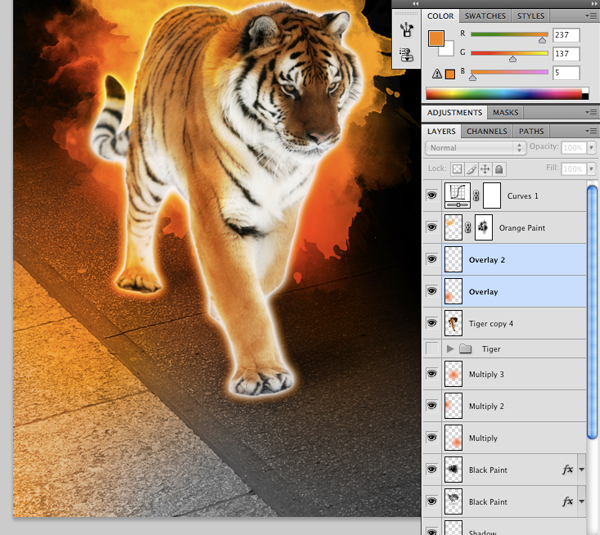Switch to the Channels tab
Screen dimensions: 600x535
point(486,131)
